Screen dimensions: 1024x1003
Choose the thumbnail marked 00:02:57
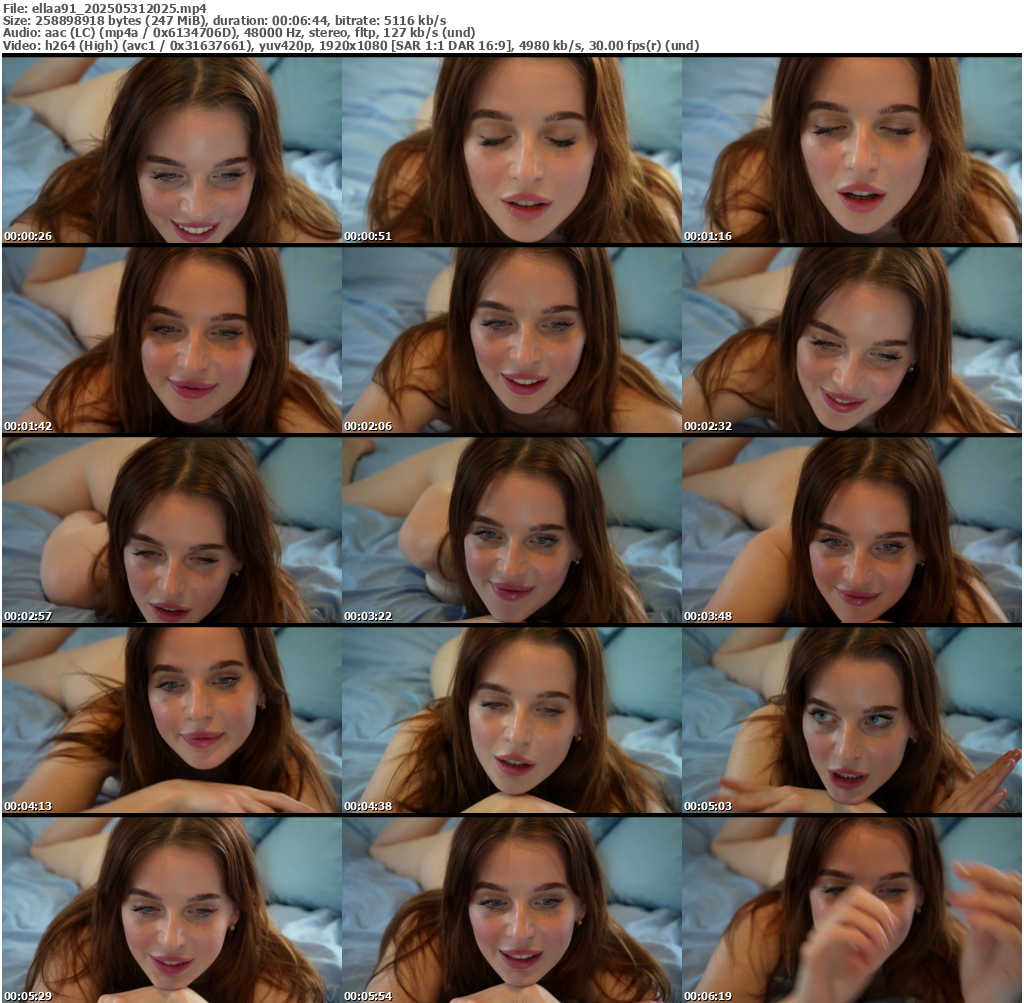[172, 530]
